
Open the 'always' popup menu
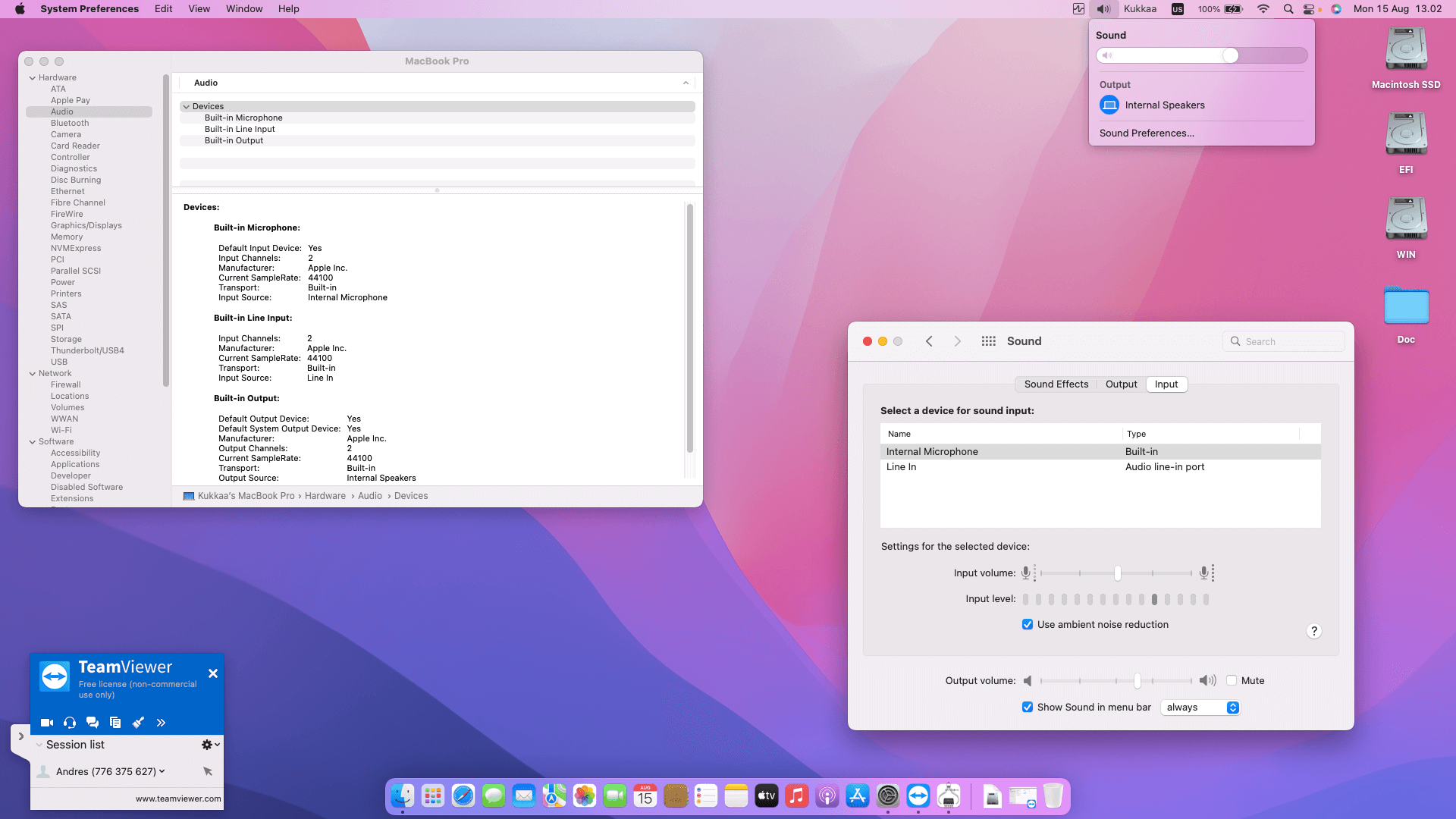coord(1200,708)
